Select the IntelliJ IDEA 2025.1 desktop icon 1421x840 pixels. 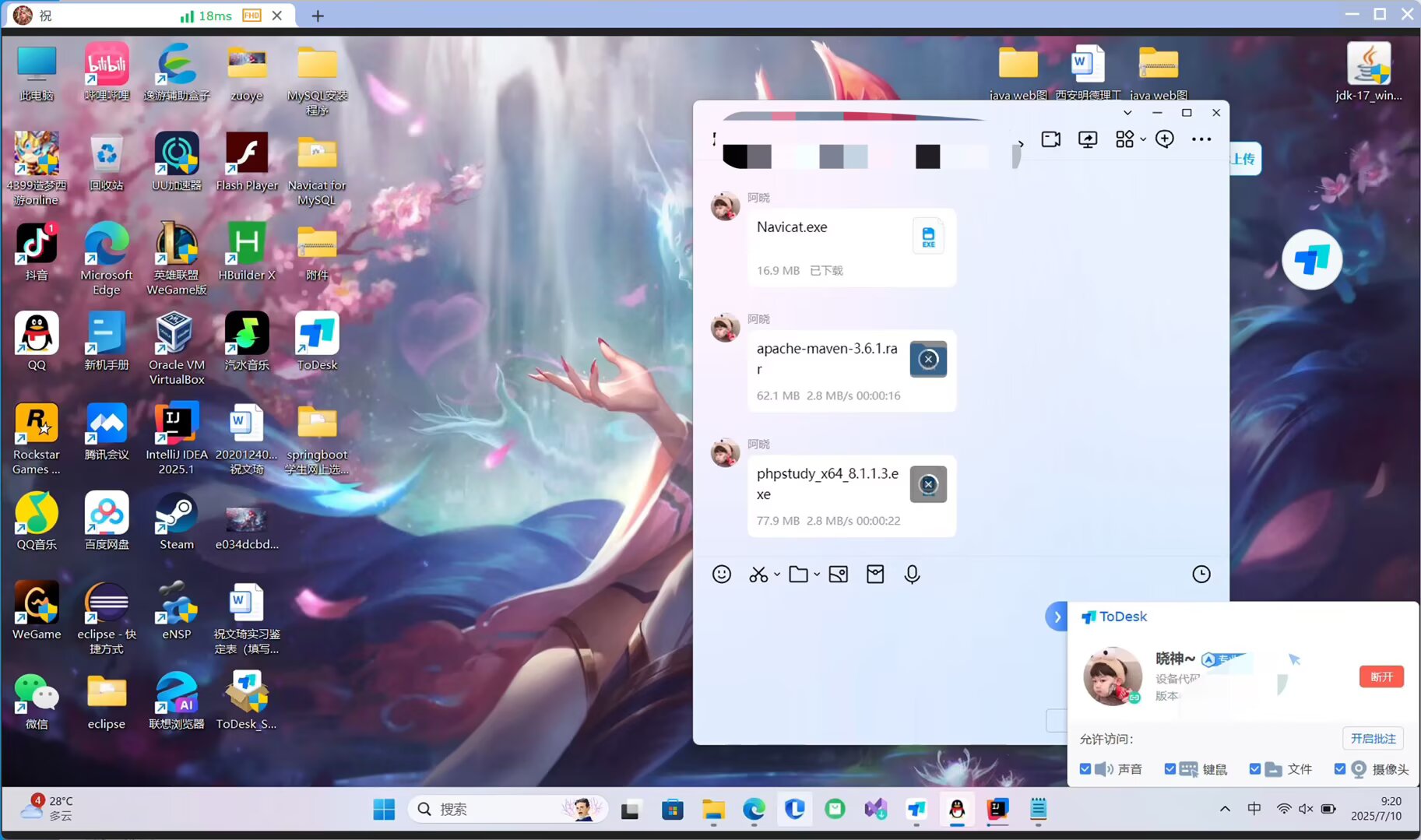[177, 439]
